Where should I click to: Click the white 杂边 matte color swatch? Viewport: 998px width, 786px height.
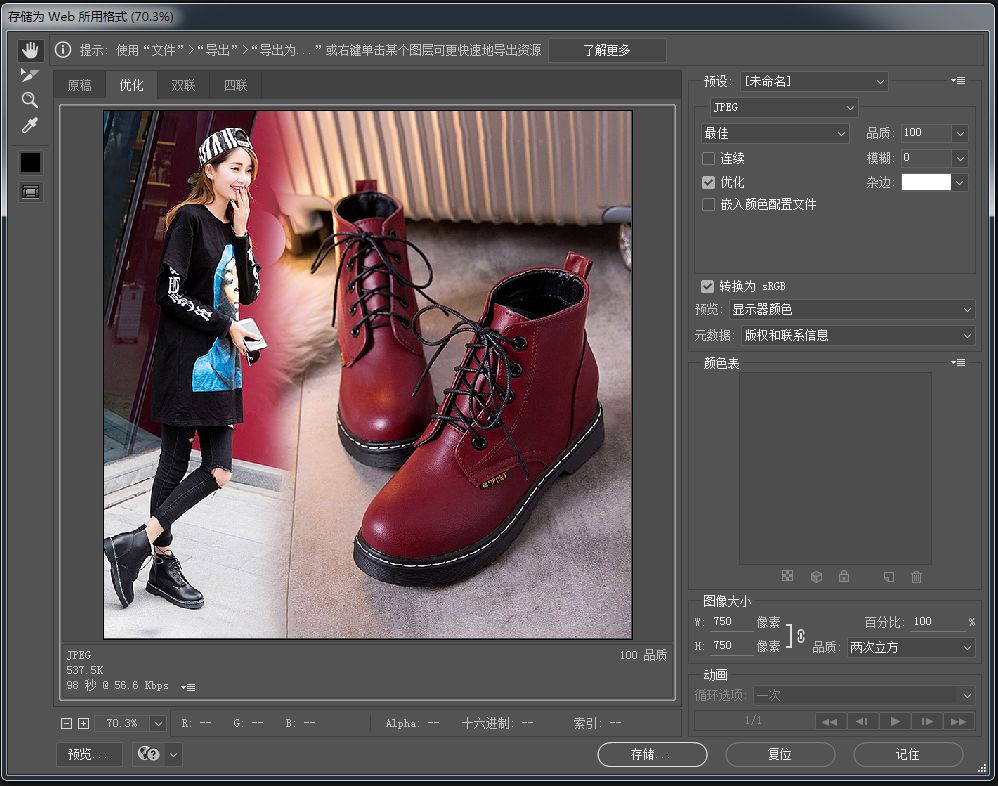coord(926,183)
